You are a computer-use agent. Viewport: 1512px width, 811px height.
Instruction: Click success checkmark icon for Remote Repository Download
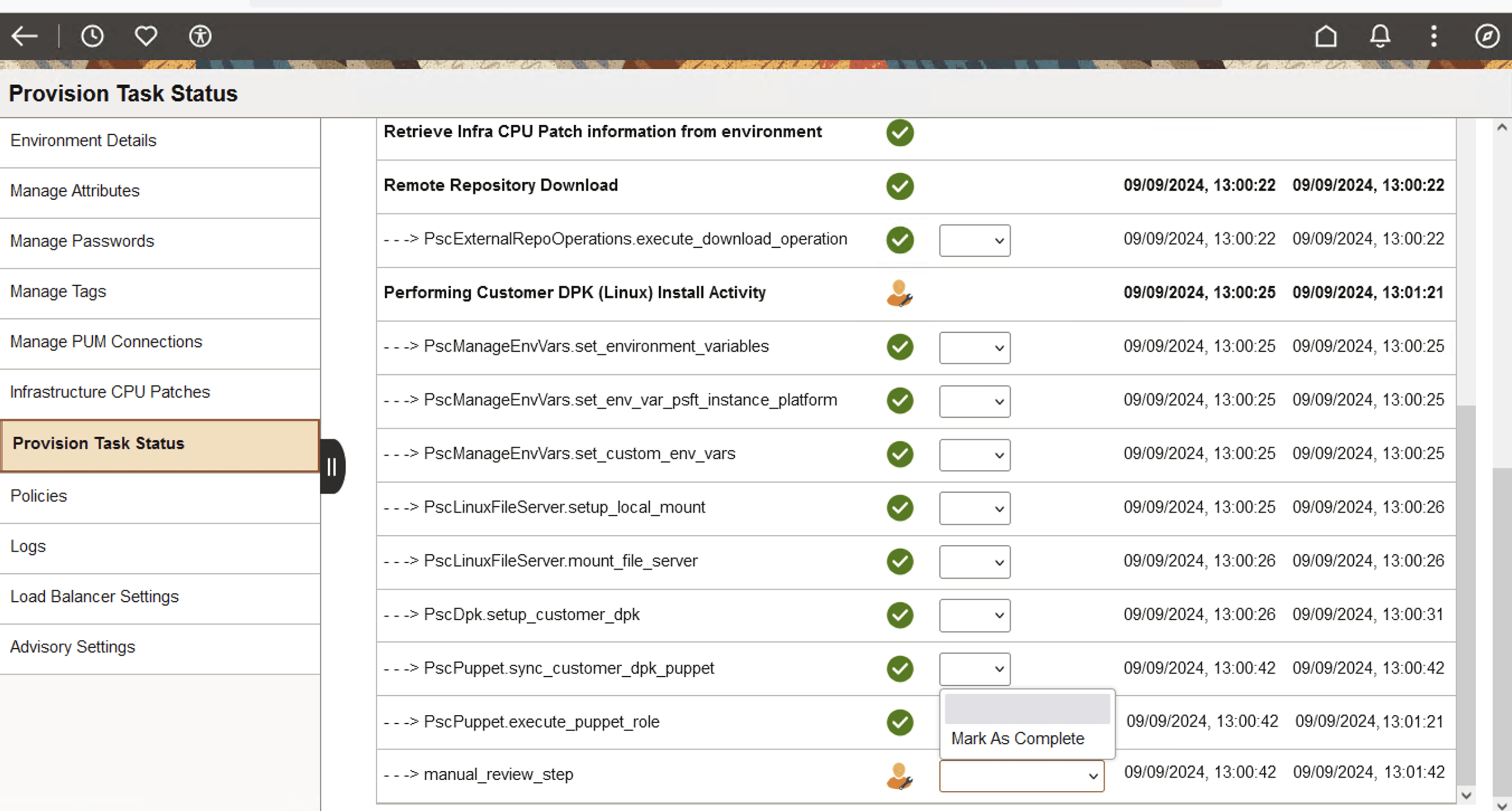[899, 186]
